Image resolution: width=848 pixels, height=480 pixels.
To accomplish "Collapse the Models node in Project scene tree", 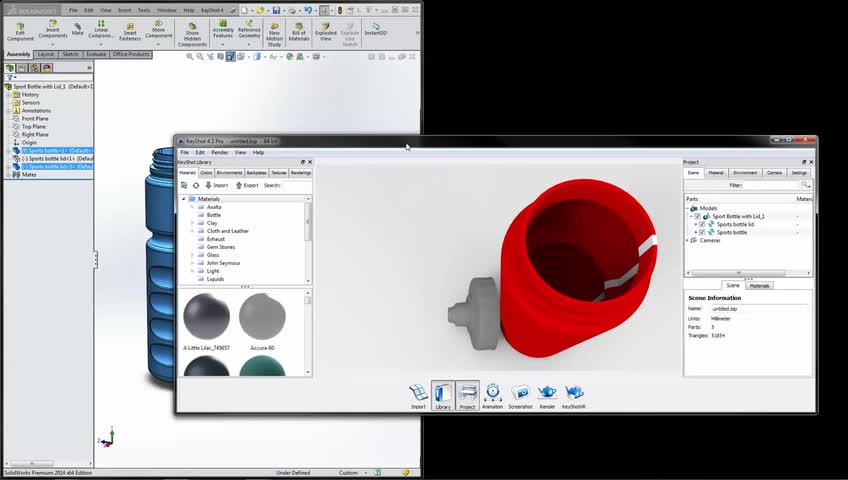I will pyautogui.click(x=688, y=208).
